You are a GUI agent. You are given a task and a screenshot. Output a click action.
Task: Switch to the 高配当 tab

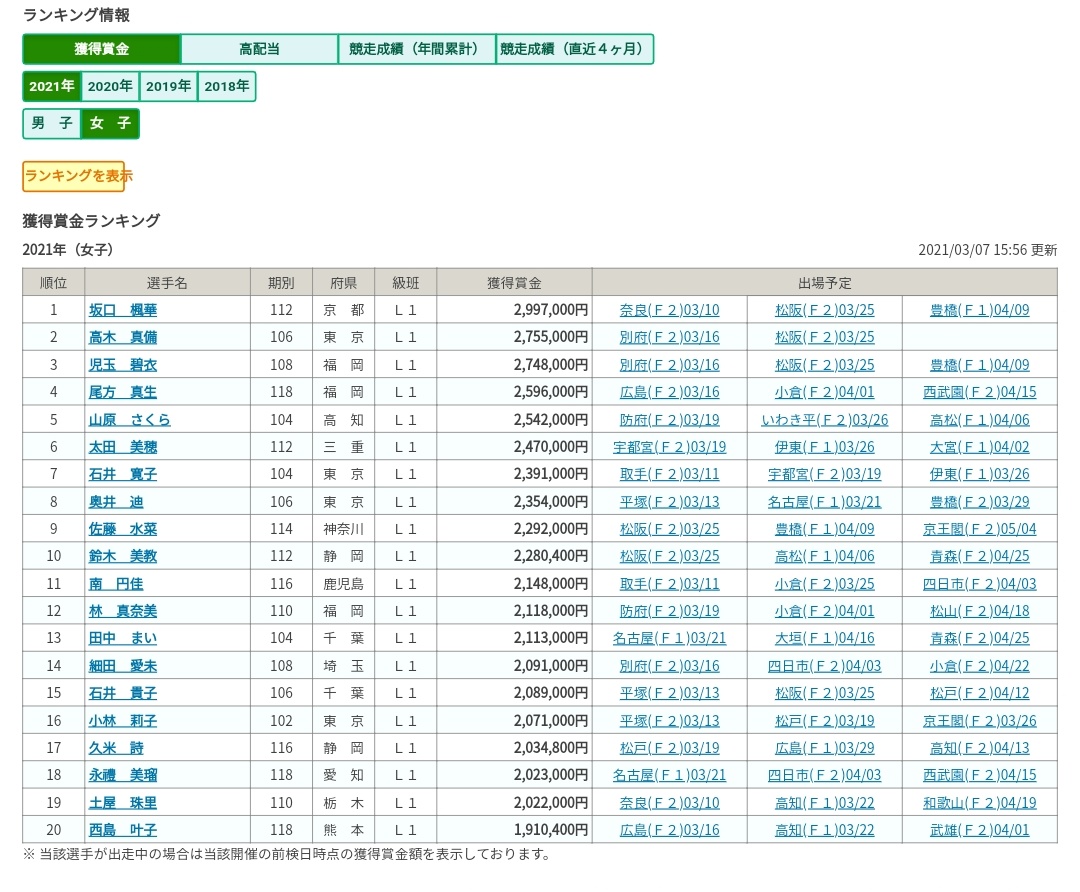tap(259, 49)
